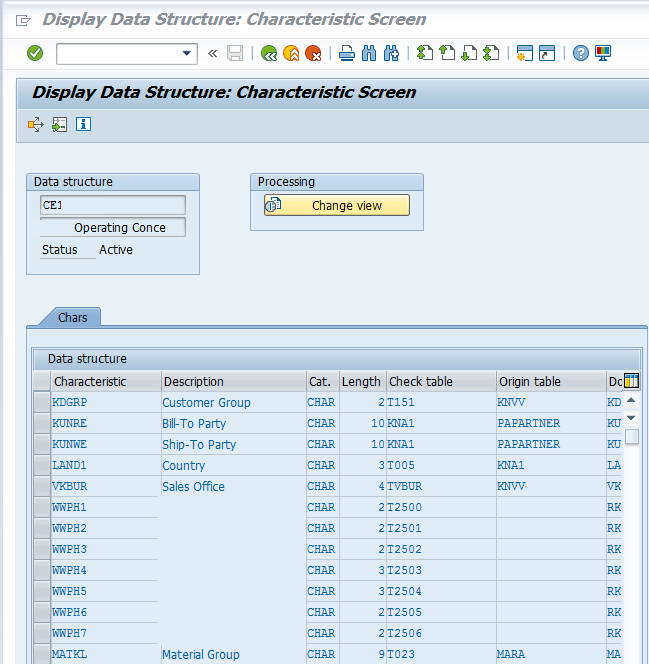
Task: Open the Help question mark icon
Action: (x=581, y=53)
